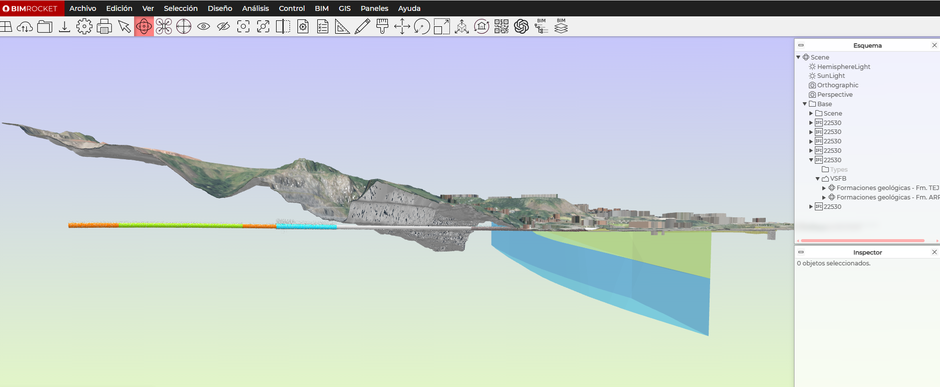Screen dimensions: 940x387
Task: Open the BIM menu
Action: pyautogui.click(x=322, y=8)
